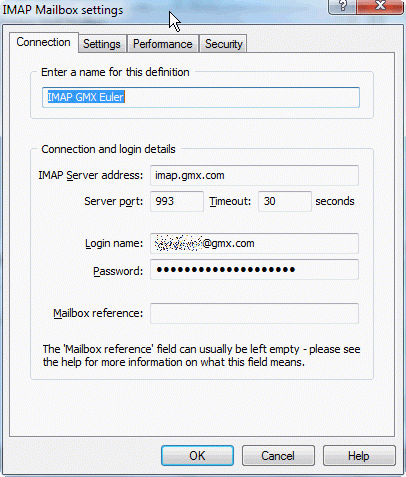406x477 pixels.
Task: Click the Cancel button
Action: pyautogui.click(x=278, y=456)
